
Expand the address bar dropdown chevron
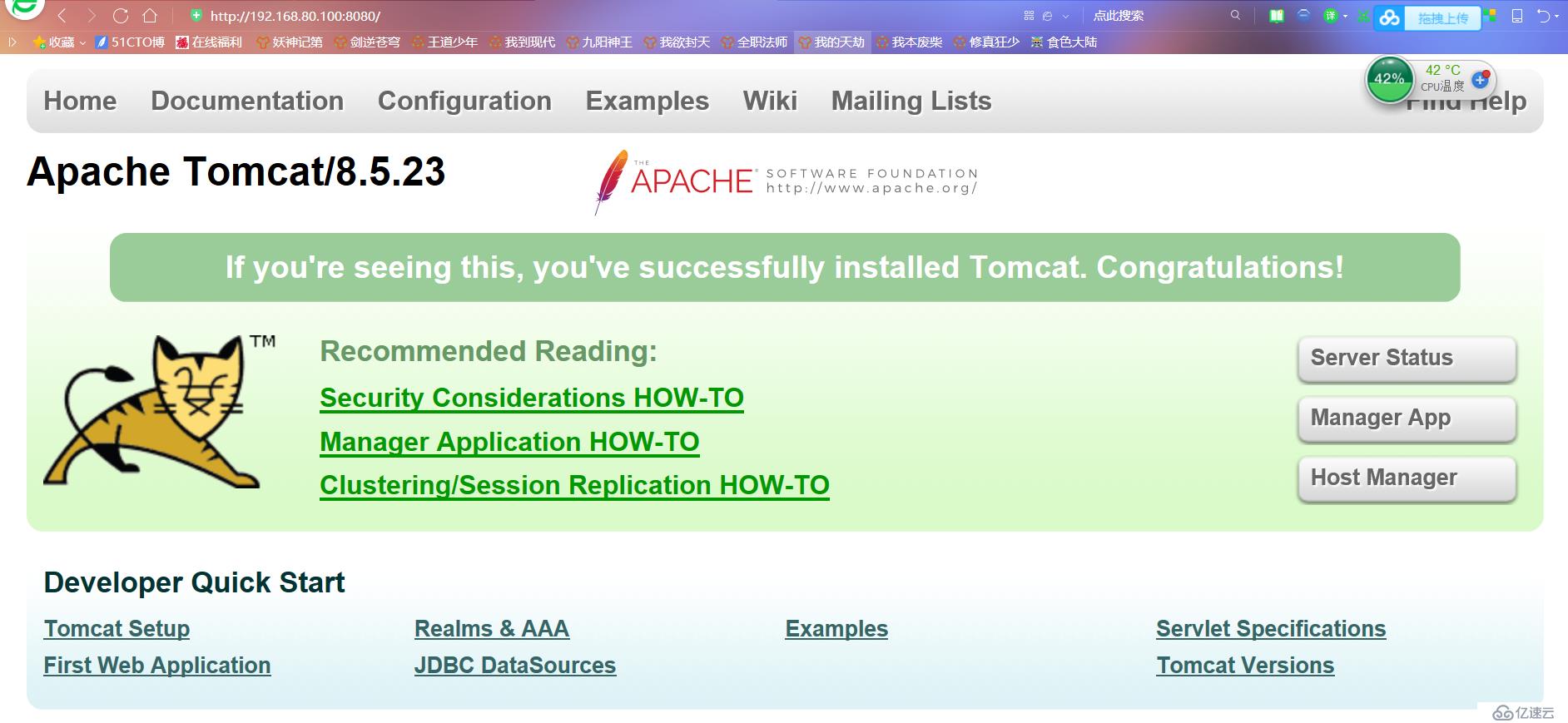[1066, 17]
